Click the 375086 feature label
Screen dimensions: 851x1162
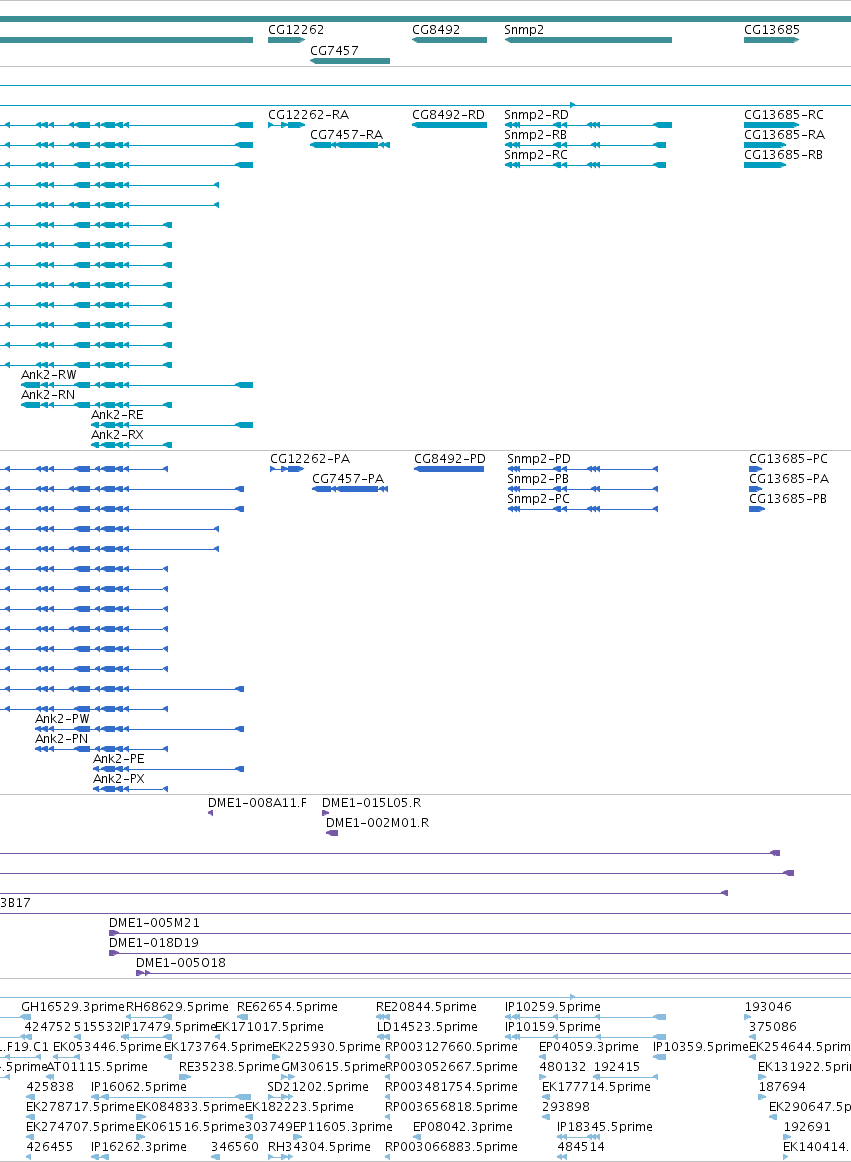(772, 1026)
